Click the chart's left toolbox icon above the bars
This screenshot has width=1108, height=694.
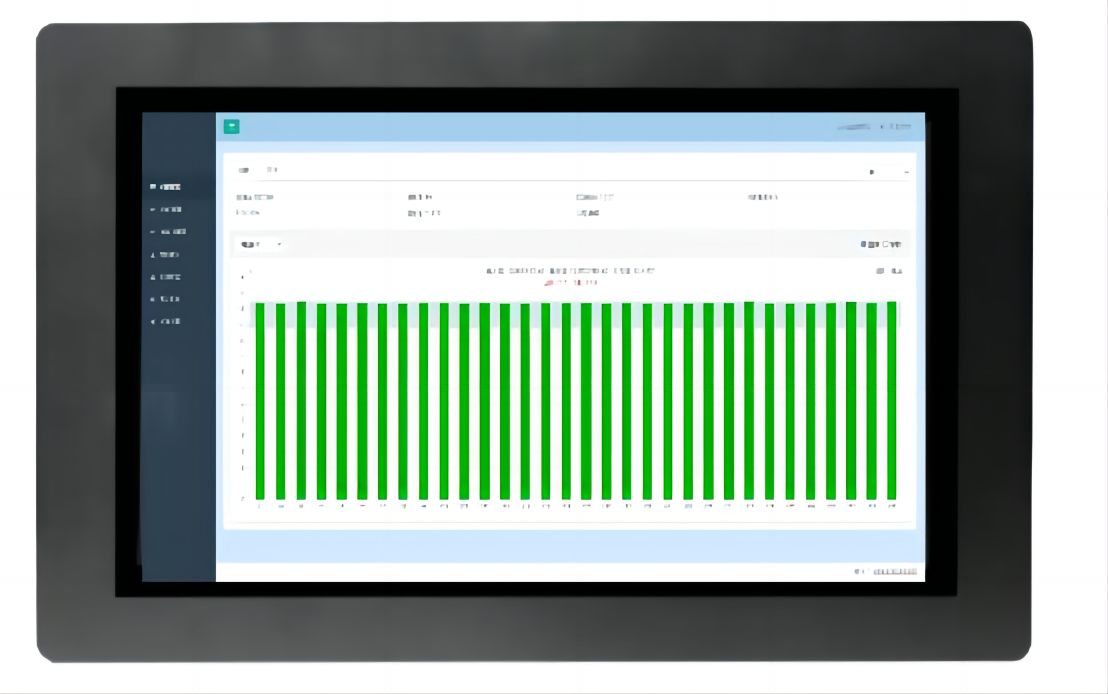tap(881, 271)
